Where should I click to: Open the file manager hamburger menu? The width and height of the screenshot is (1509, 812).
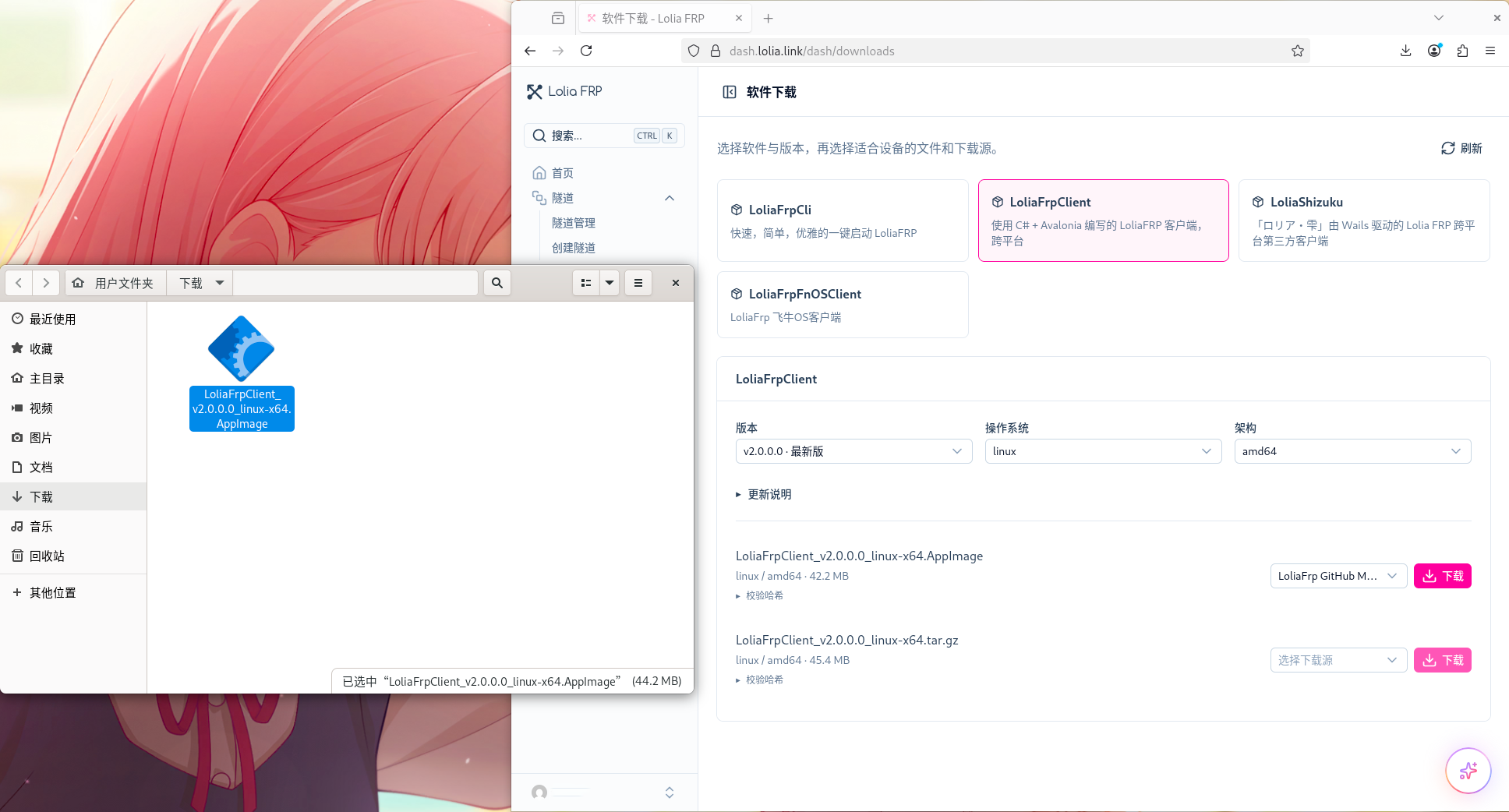click(x=638, y=283)
